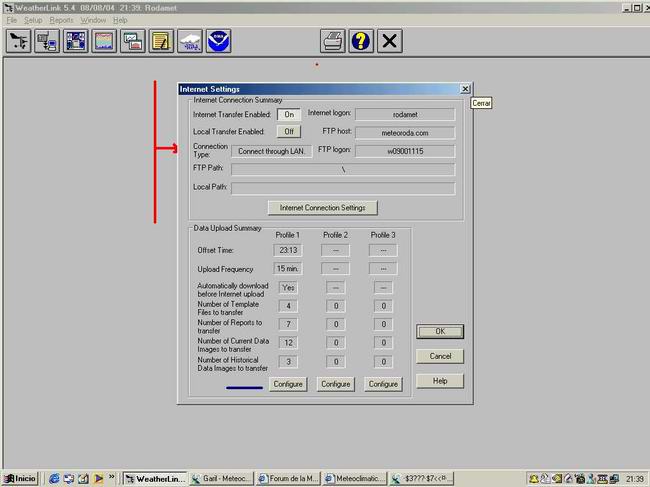Open the weather bulletin dials icon
650x487 pixels.
[x=75, y=41]
